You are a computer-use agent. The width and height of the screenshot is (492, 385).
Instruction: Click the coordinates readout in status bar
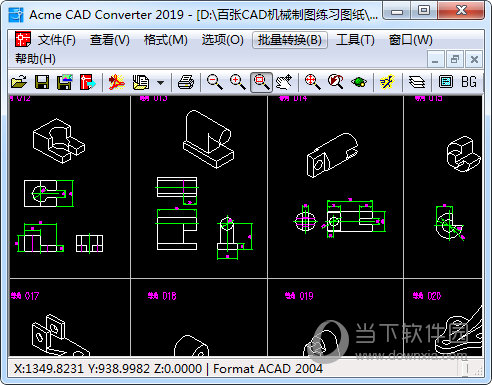pos(108,369)
